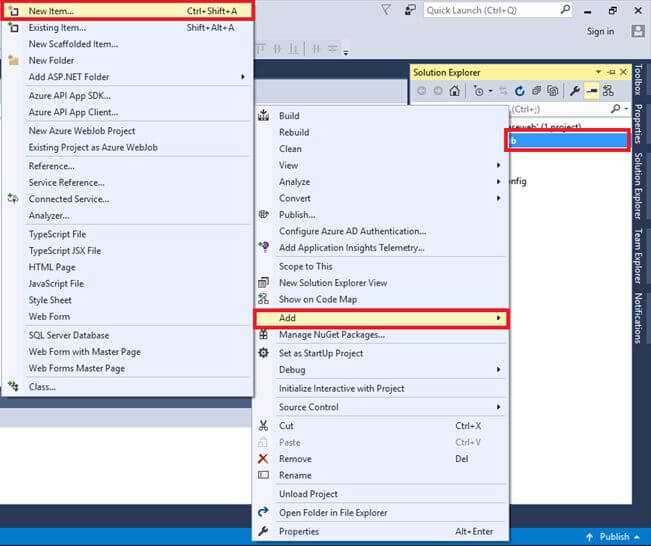Click the Cut scissors icon
This screenshot has width=651, height=546.
[264, 426]
